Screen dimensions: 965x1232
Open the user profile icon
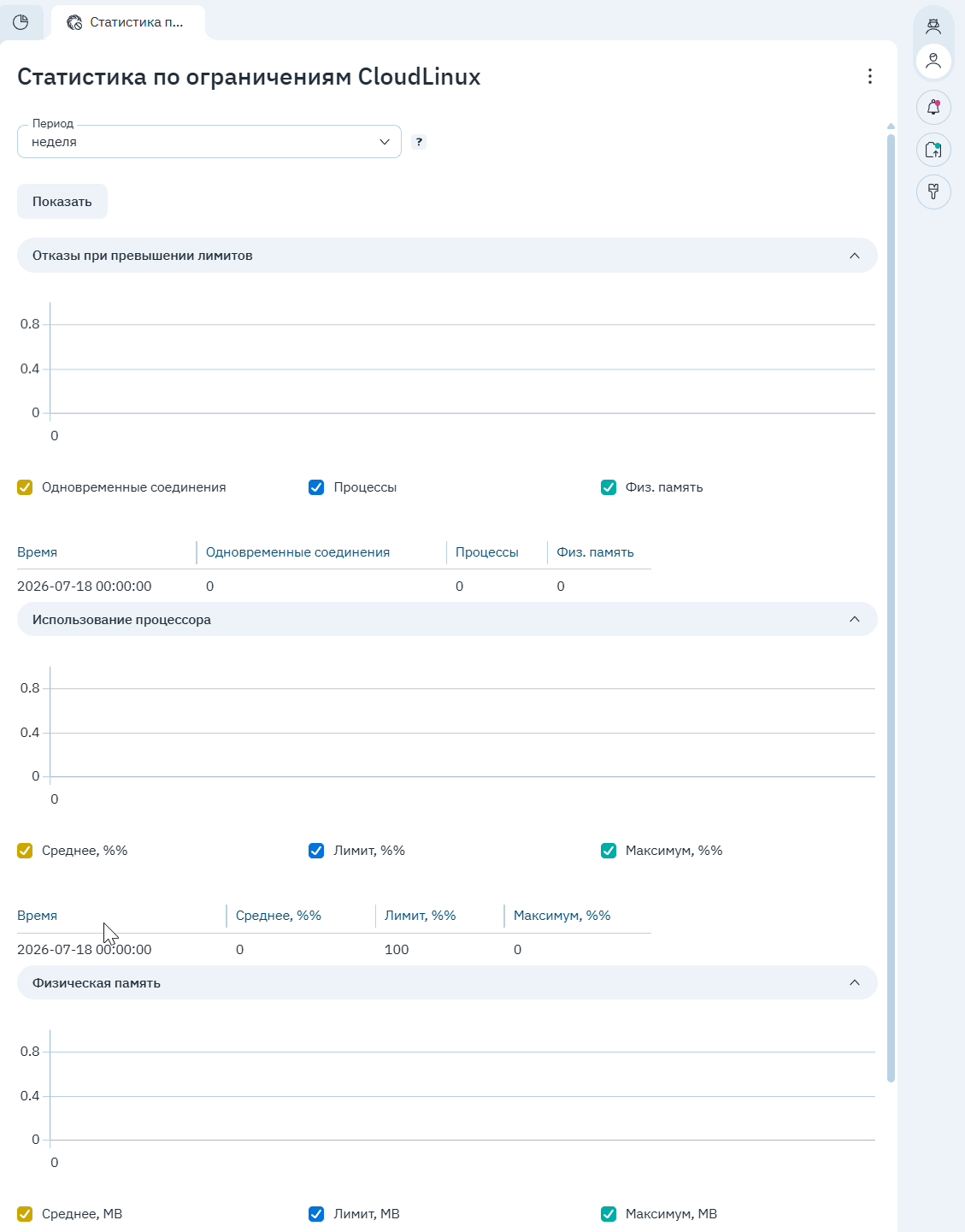point(933,61)
